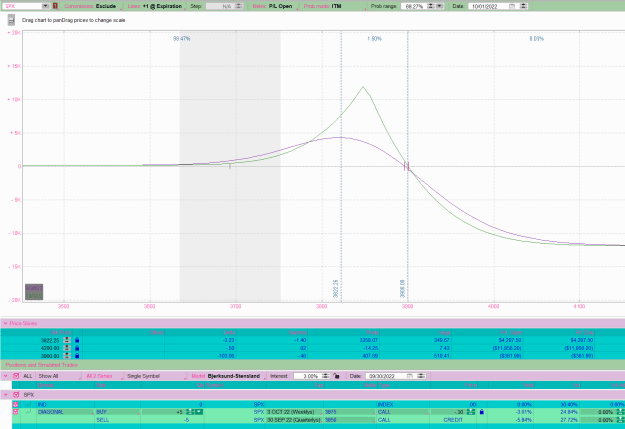Open strike 3875 selector

[x=349, y=412]
